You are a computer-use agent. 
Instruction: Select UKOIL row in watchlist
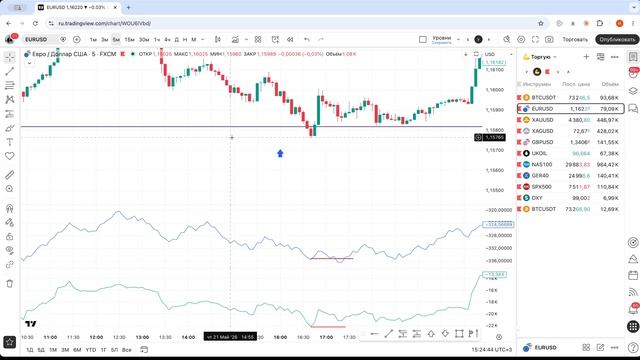570,153
